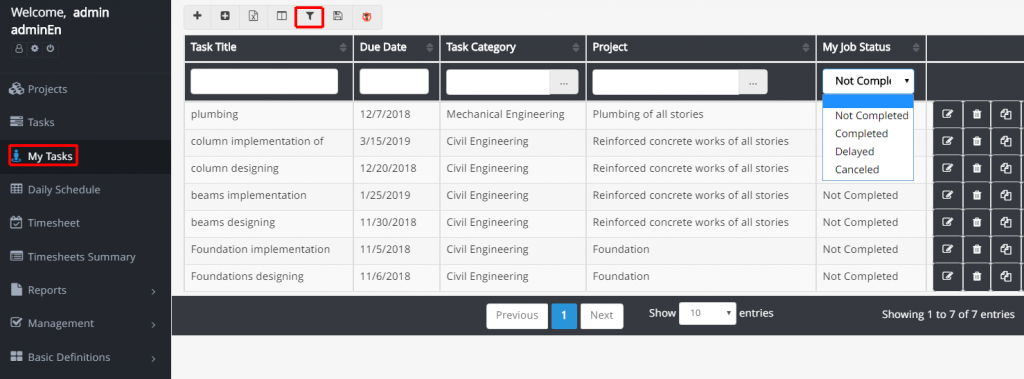Image resolution: width=1024 pixels, height=379 pixels.
Task: Delete the beams implementation task
Action: point(976,195)
